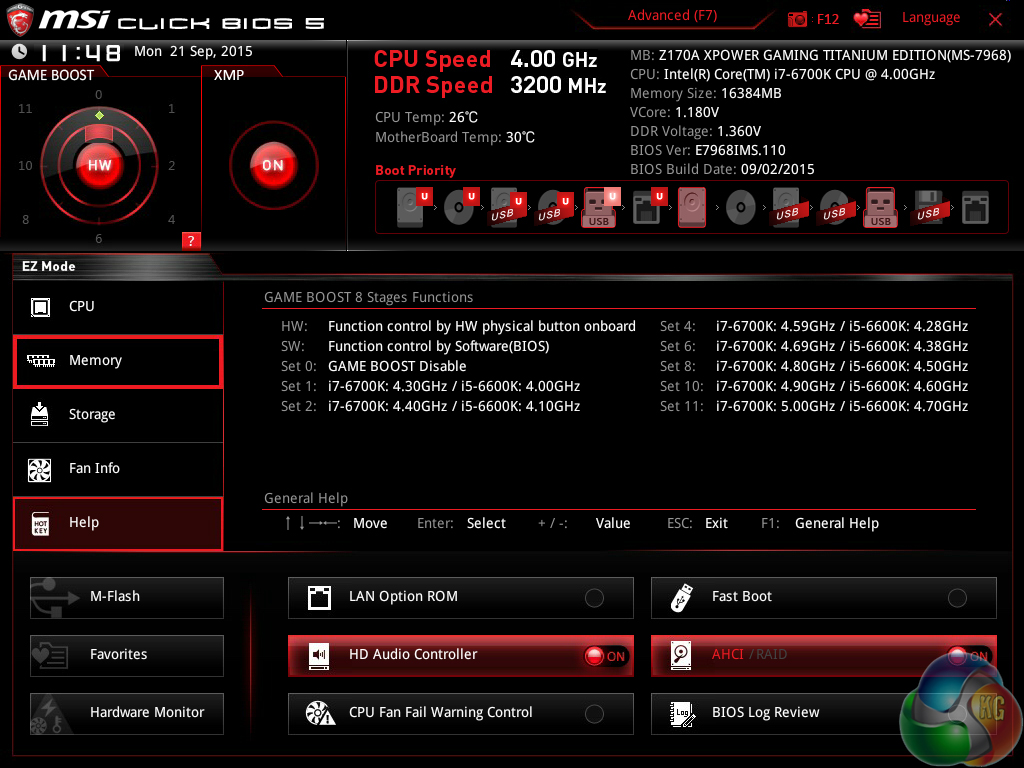The image size is (1024, 768).
Task: Click the DDR Speed 3200 MHz readout
Action: (490, 86)
